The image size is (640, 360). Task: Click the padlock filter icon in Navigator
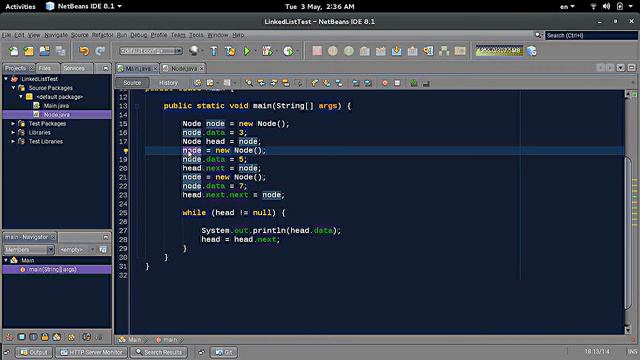(45, 337)
